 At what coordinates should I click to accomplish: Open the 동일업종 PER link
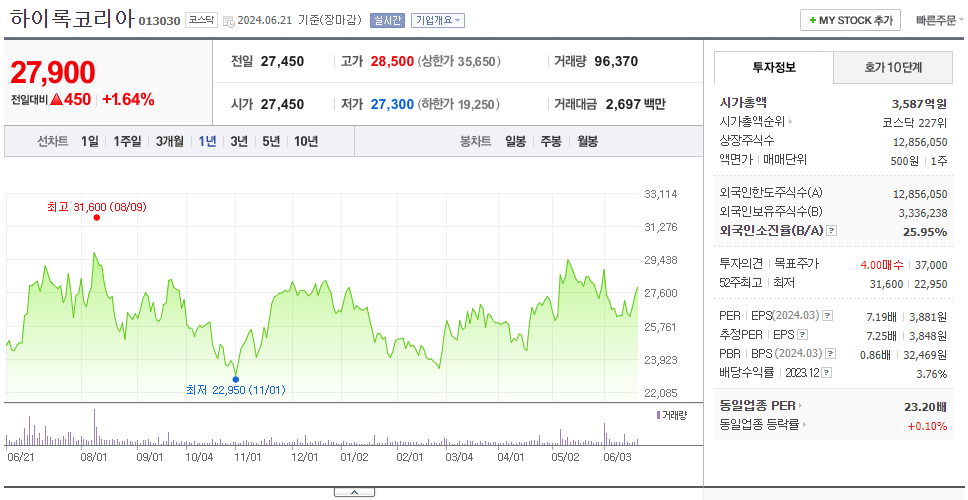point(761,406)
